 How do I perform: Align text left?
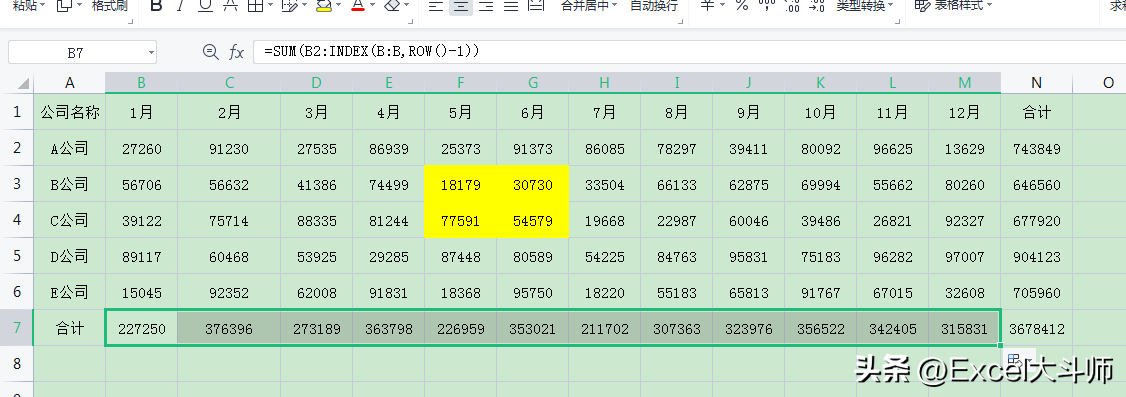[435, 6]
